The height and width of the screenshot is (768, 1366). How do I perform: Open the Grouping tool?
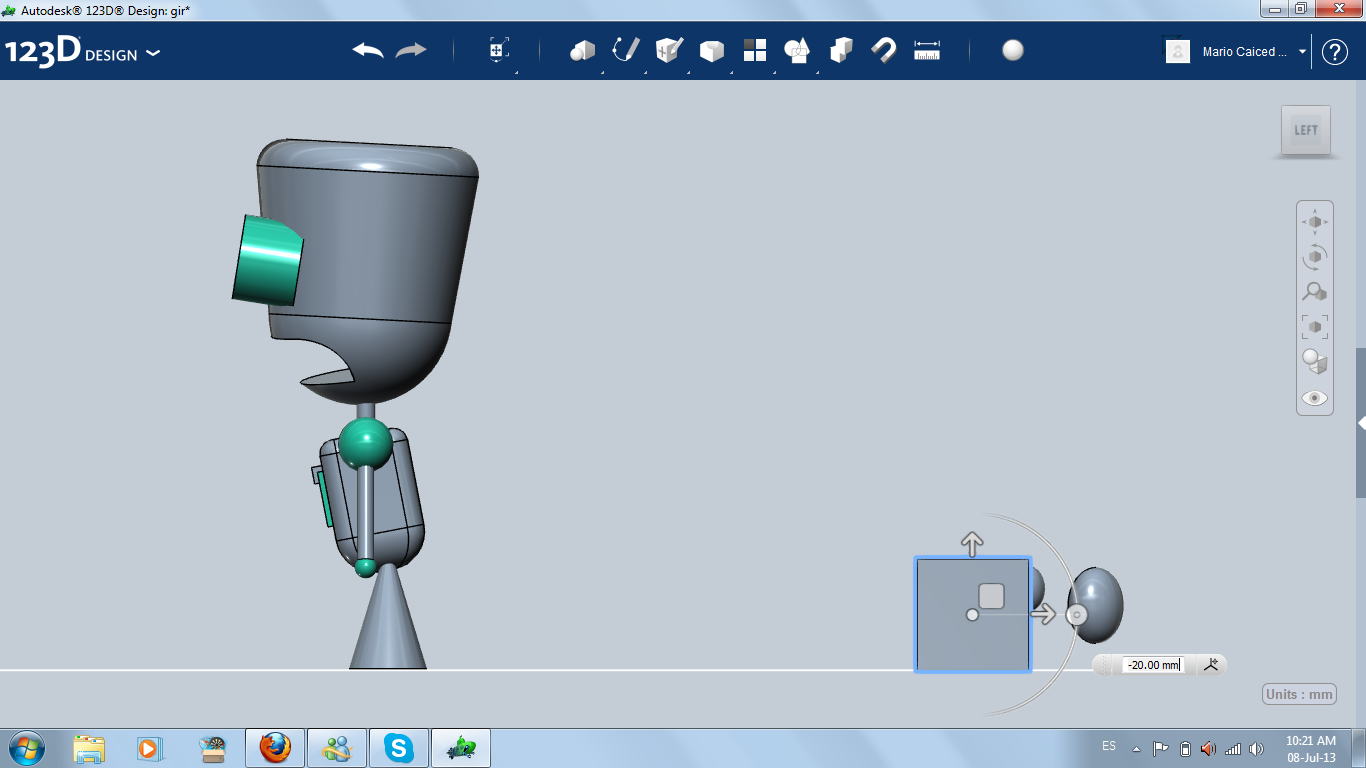click(x=798, y=51)
